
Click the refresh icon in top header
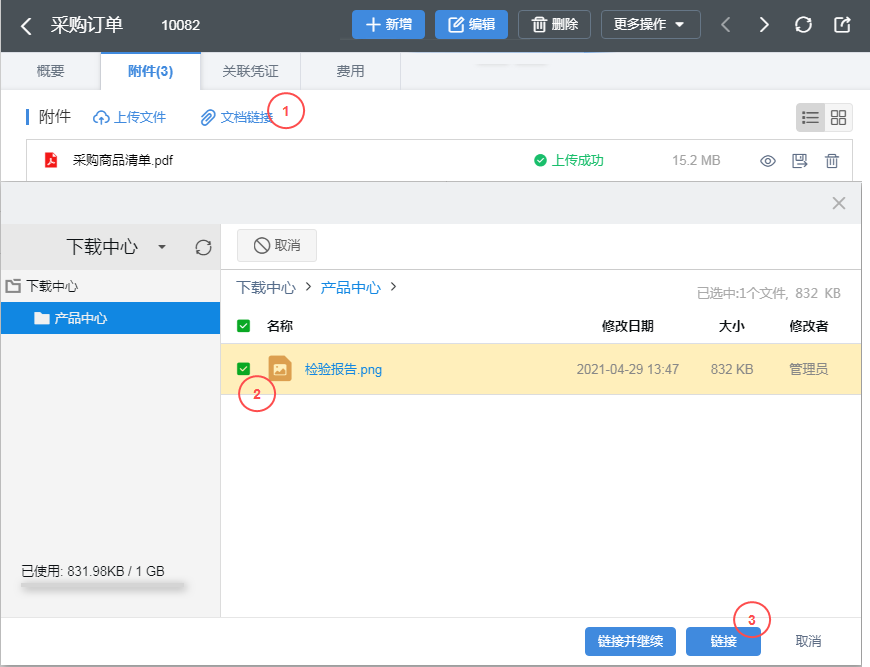[803, 25]
